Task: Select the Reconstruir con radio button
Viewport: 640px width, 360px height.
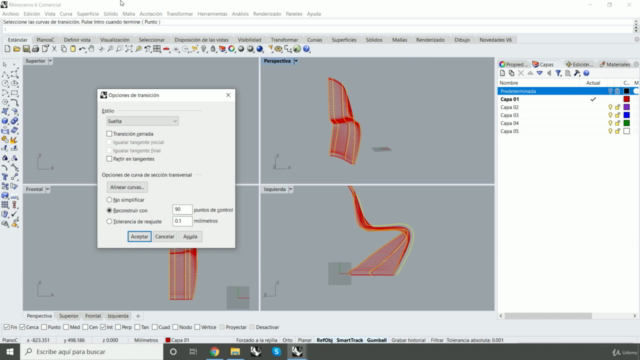Action: click(109, 211)
